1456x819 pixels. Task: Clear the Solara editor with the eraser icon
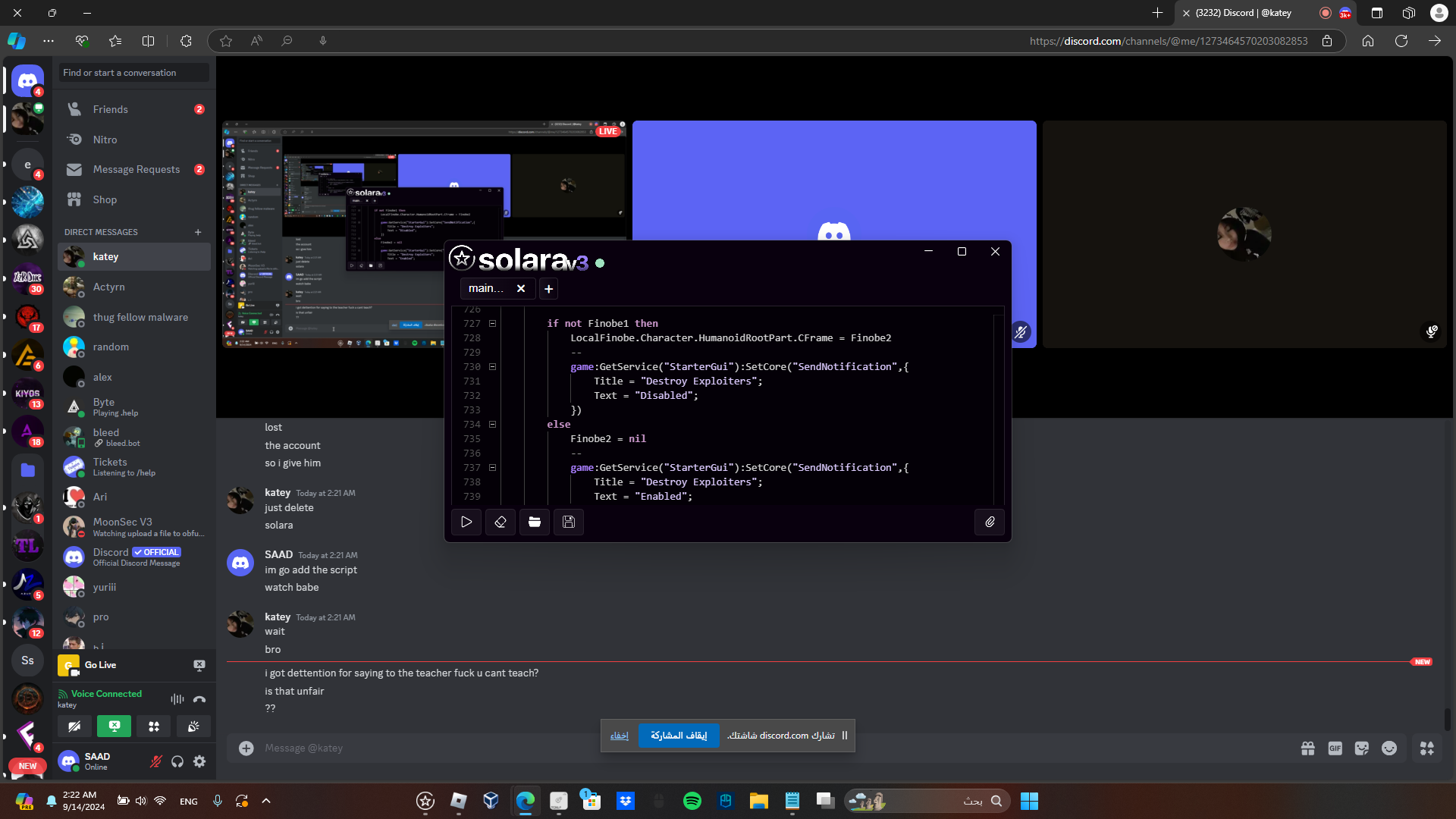pyautogui.click(x=500, y=522)
